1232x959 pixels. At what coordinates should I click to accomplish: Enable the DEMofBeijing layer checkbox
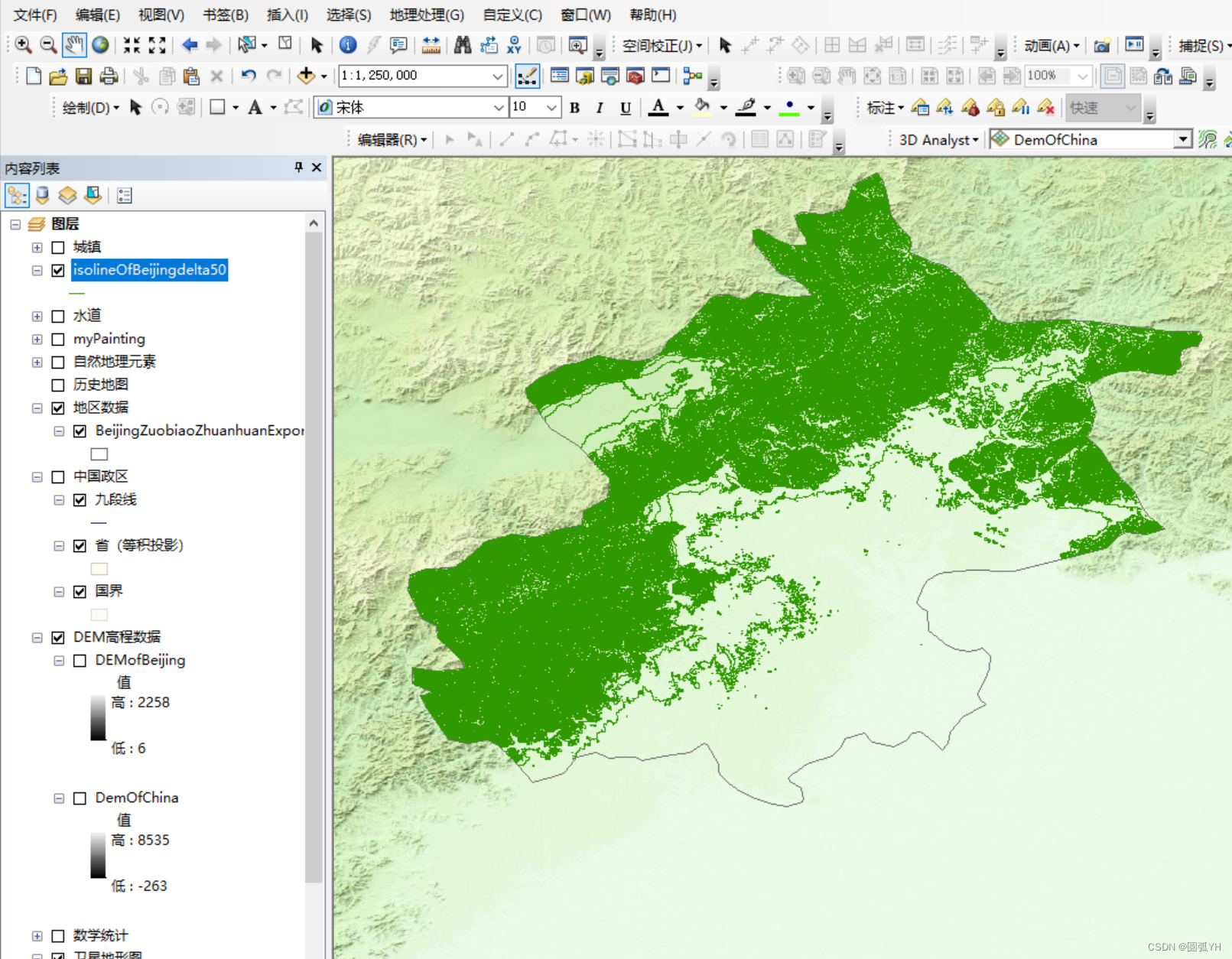[x=80, y=661]
